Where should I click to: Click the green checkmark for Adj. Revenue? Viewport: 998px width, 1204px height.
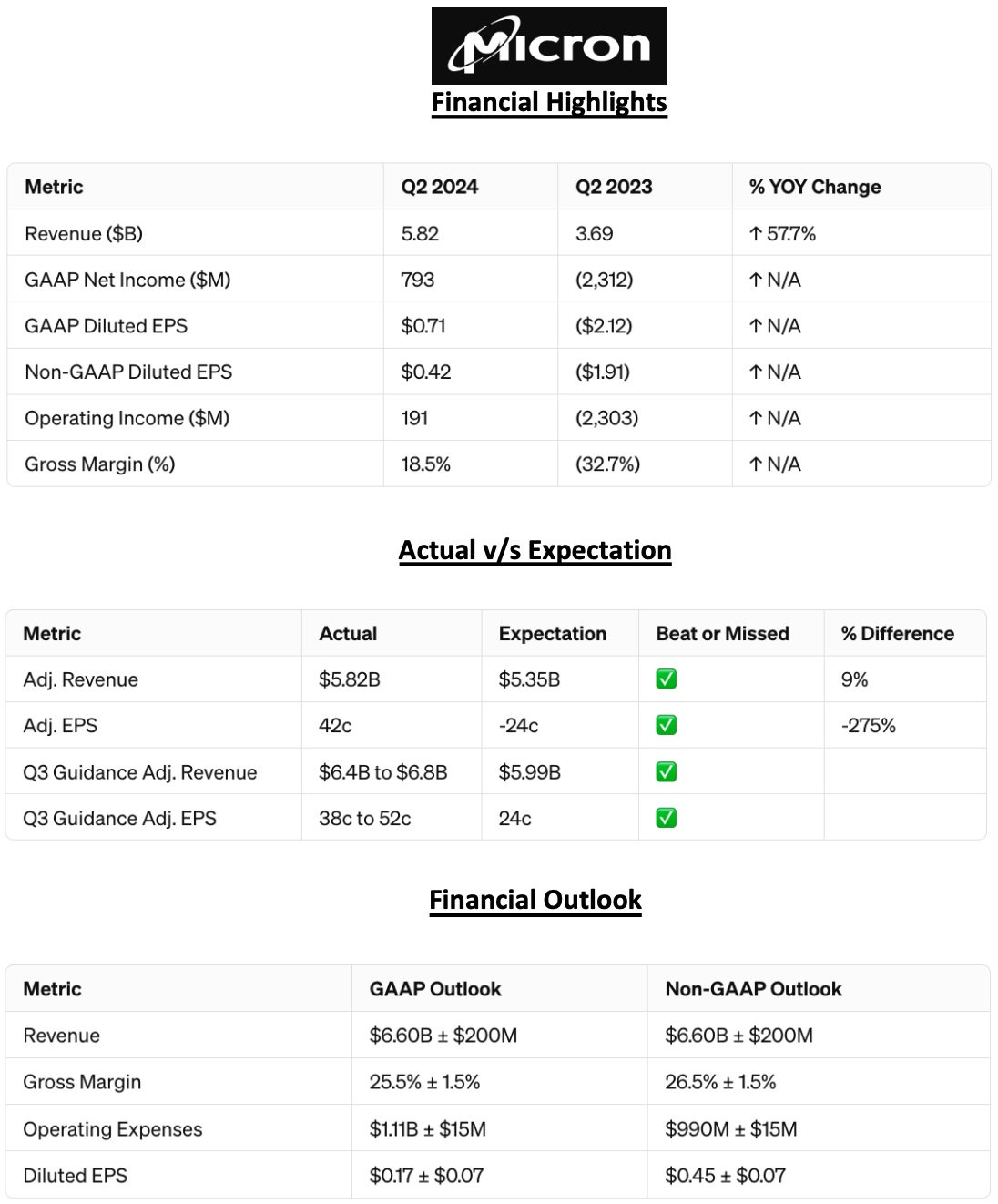coord(667,679)
